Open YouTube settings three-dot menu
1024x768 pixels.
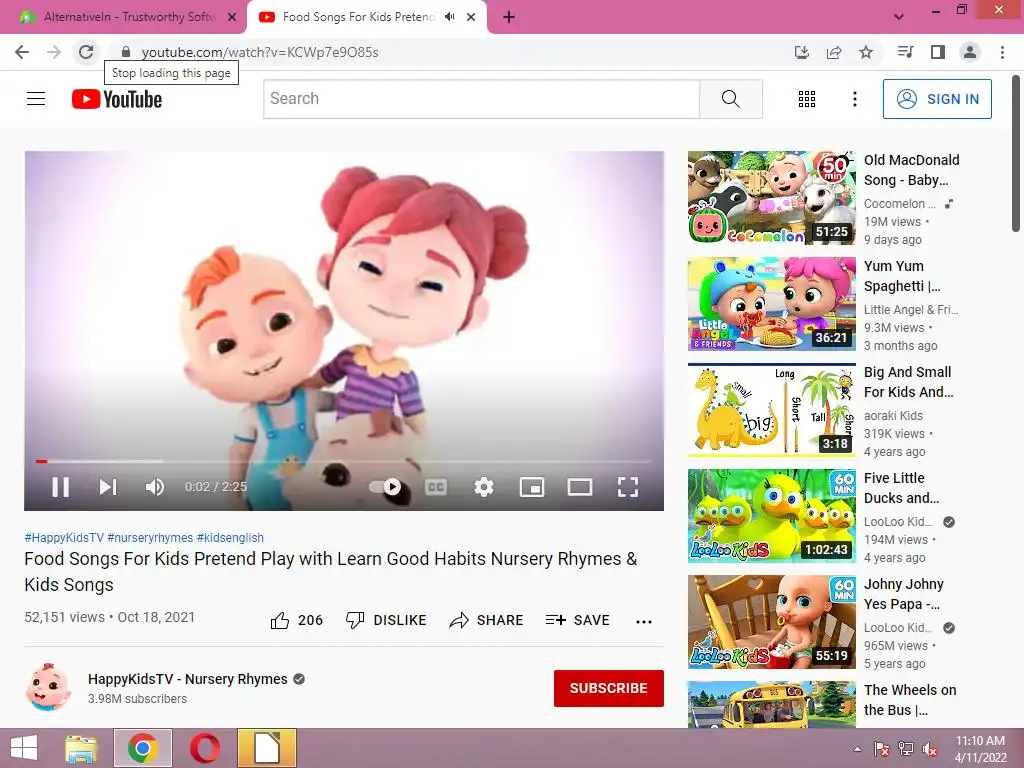click(855, 99)
